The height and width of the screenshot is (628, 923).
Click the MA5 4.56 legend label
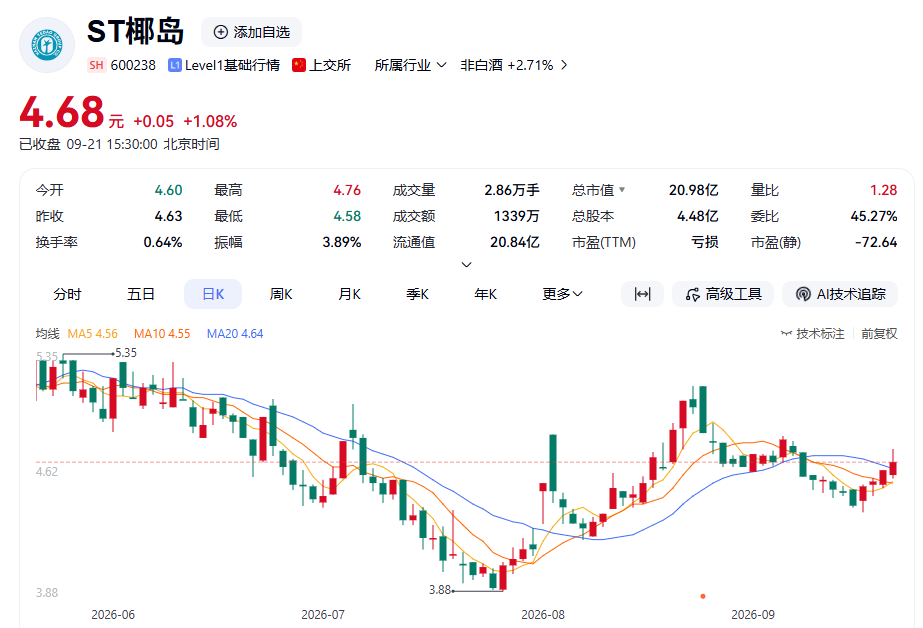[92, 334]
